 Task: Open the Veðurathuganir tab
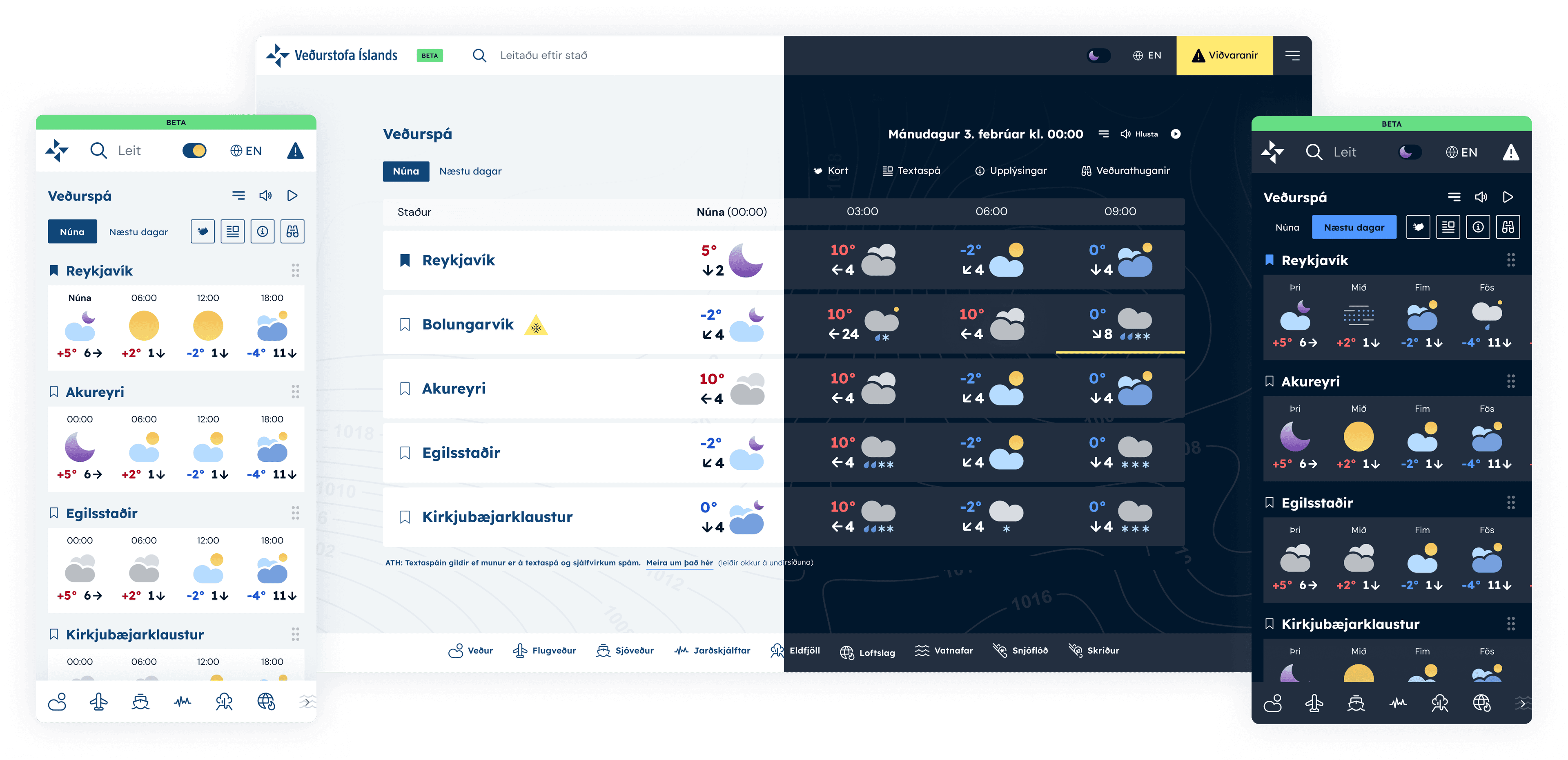click(1125, 170)
